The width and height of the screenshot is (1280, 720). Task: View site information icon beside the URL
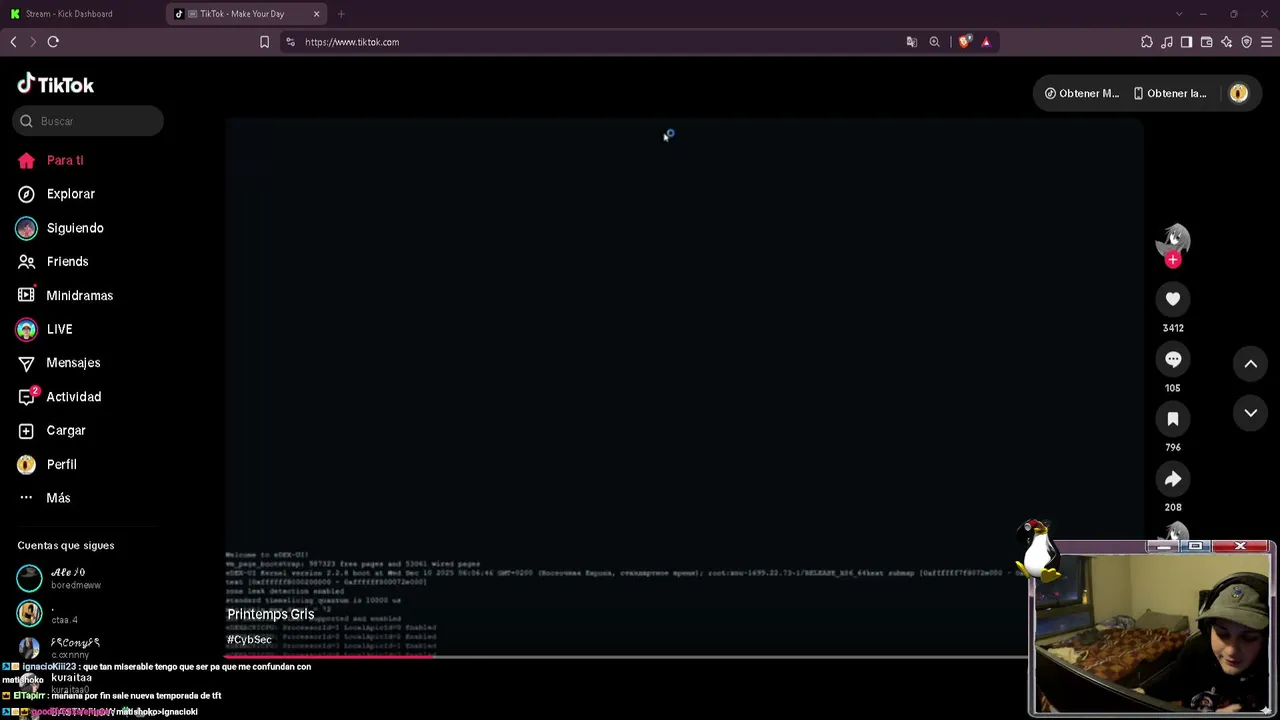[x=290, y=42]
